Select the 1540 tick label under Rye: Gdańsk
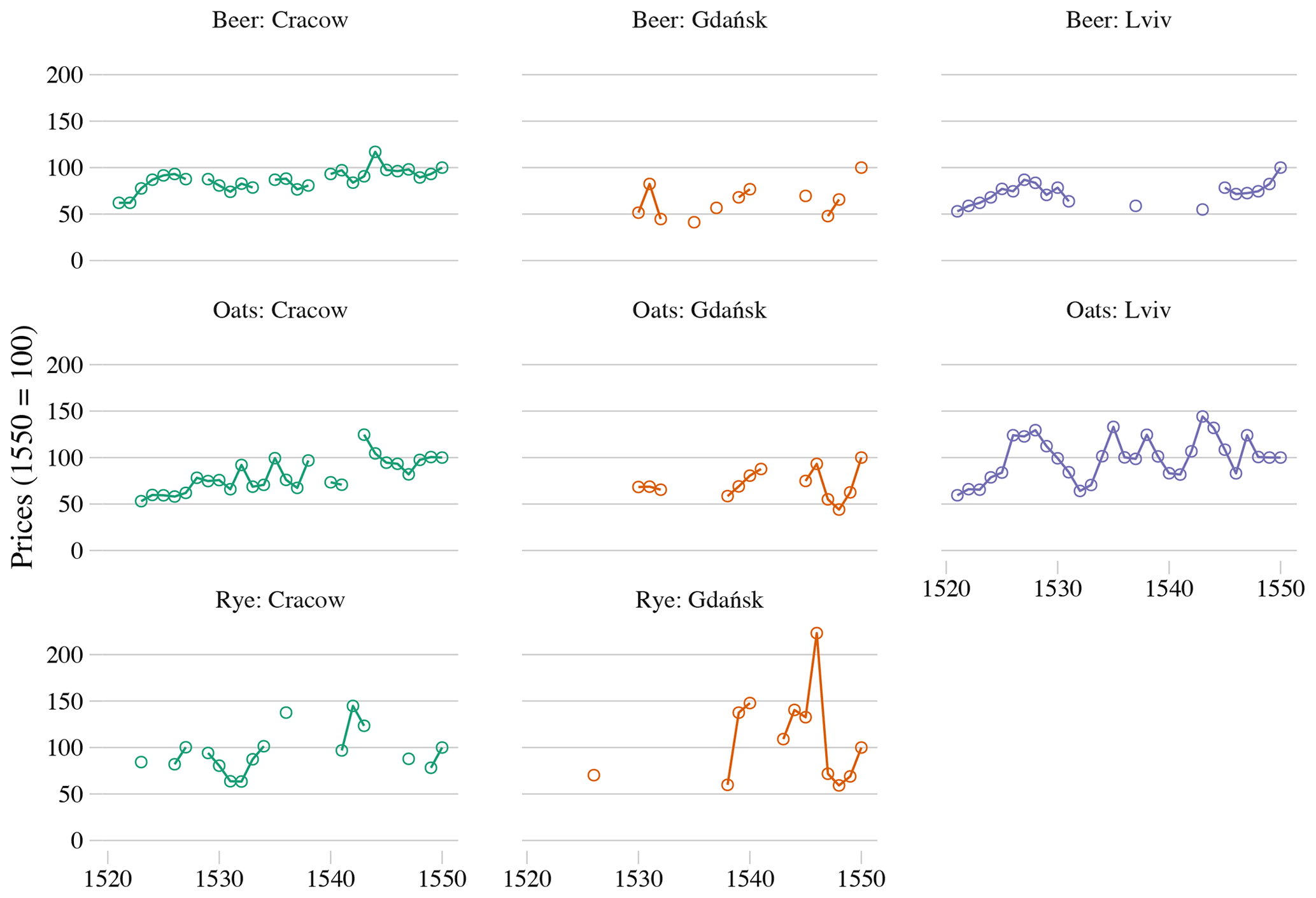The image size is (1316, 898). point(749,880)
